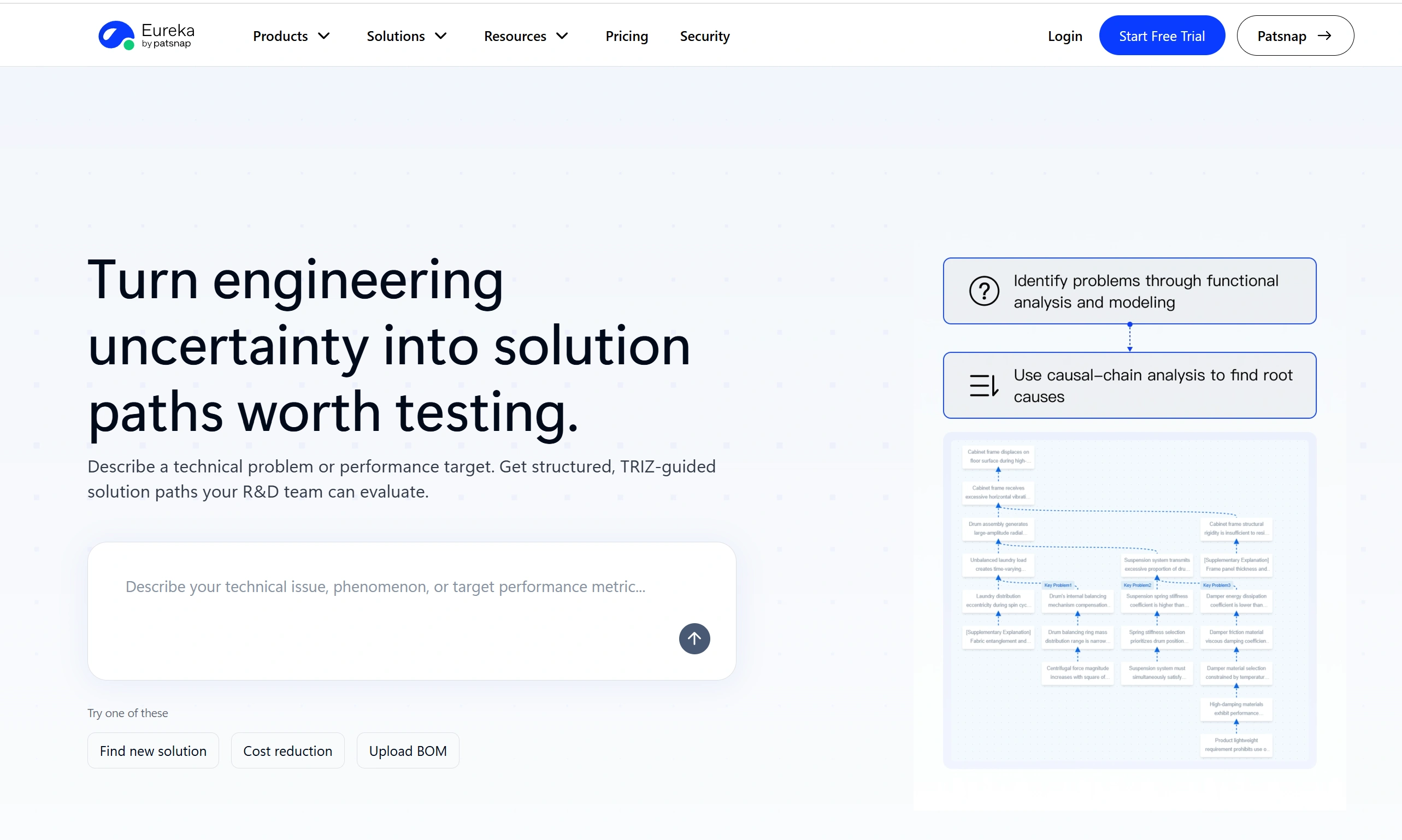
Task: Choose the Cost reduction suggestion
Action: (287, 750)
